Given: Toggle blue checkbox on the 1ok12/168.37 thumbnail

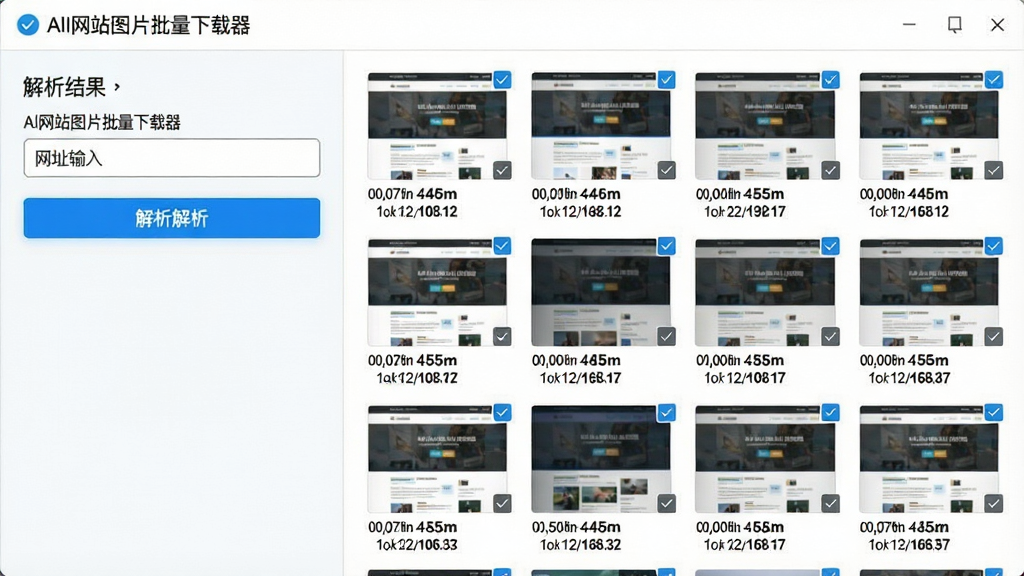Looking at the screenshot, I should point(994,246).
